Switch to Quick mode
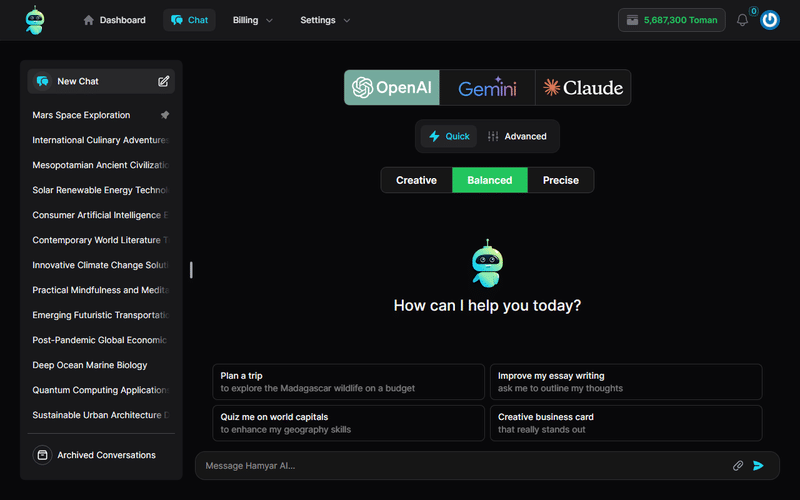 pyautogui.click(x=449, y=136)
